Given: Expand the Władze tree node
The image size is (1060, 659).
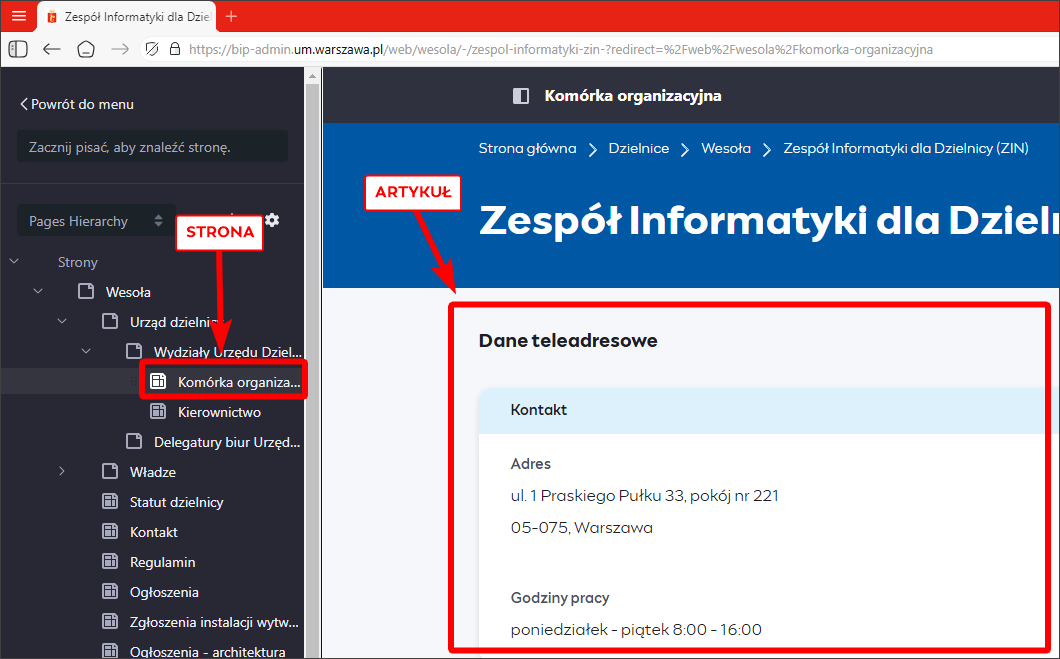Looking at the screenshot, I should [x=62, y=472].
